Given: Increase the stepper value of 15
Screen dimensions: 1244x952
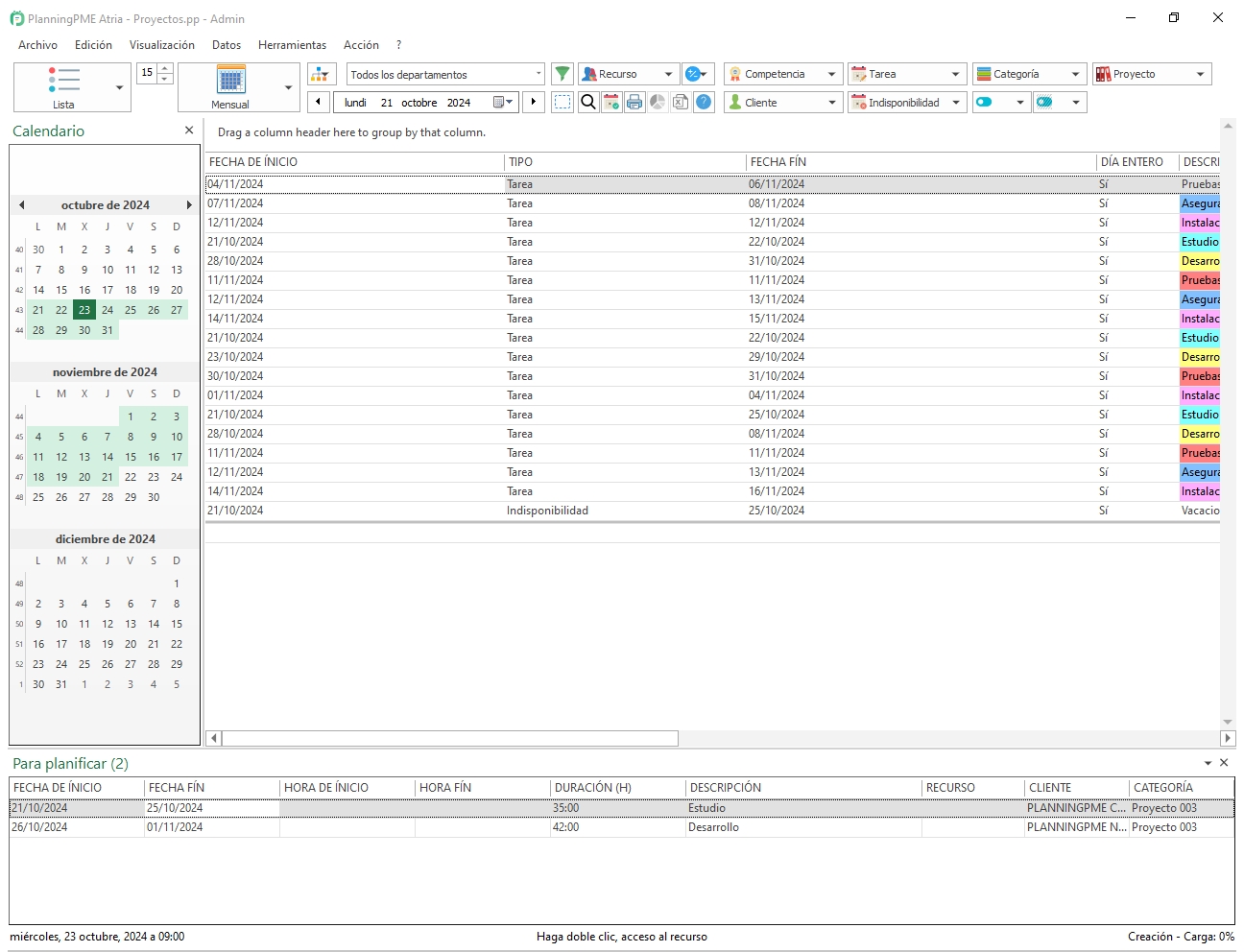Looking at the screenshot, I should pos(165,68).
